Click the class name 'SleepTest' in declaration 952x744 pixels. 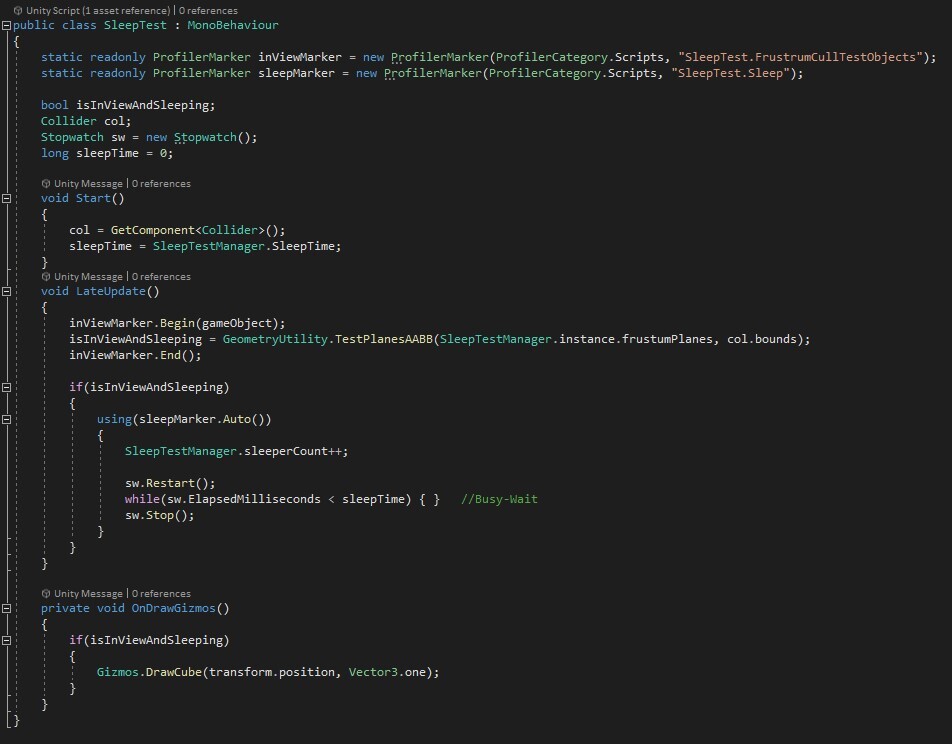pos(135,25)
